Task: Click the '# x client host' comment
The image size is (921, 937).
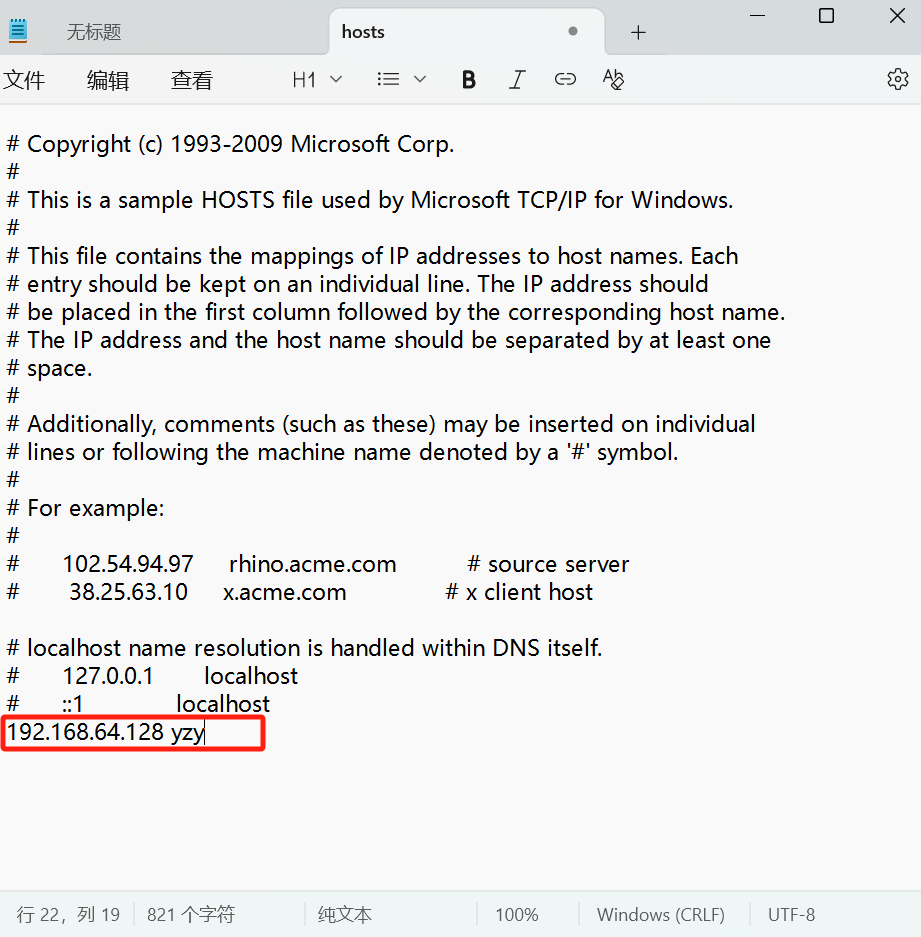Action: point(519,592)
